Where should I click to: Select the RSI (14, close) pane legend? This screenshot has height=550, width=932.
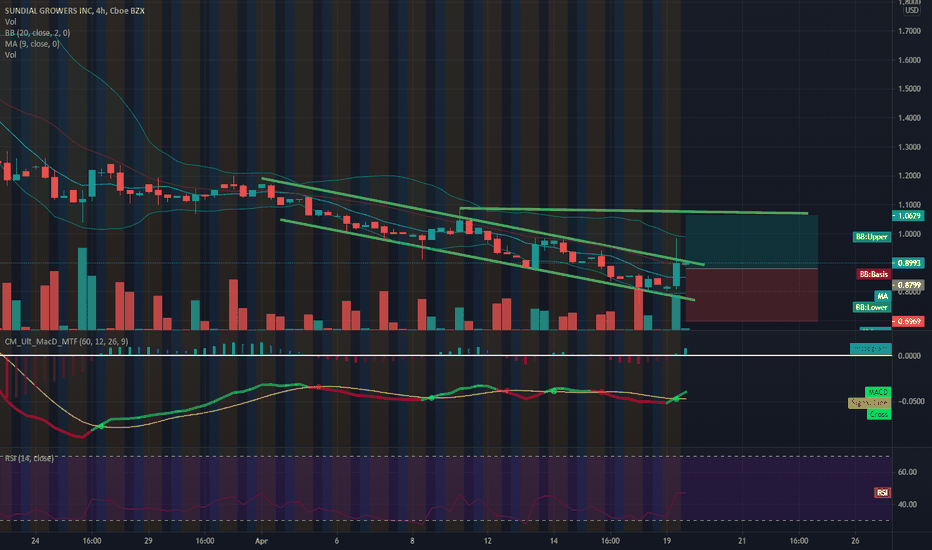29,458
